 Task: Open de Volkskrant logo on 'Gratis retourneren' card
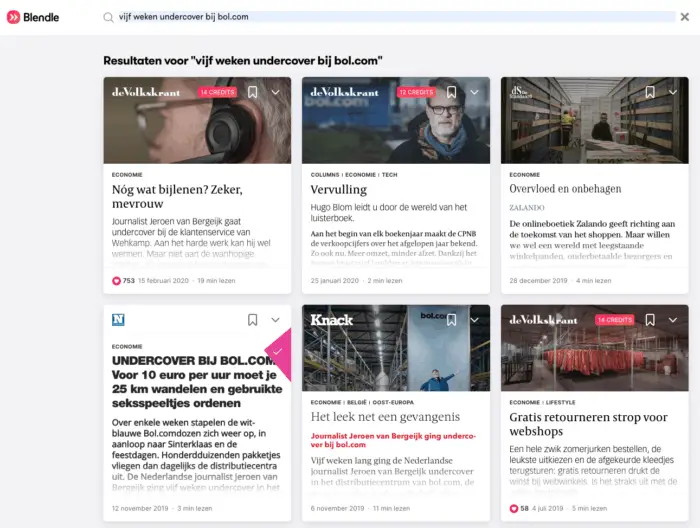(x=543, y=320)
